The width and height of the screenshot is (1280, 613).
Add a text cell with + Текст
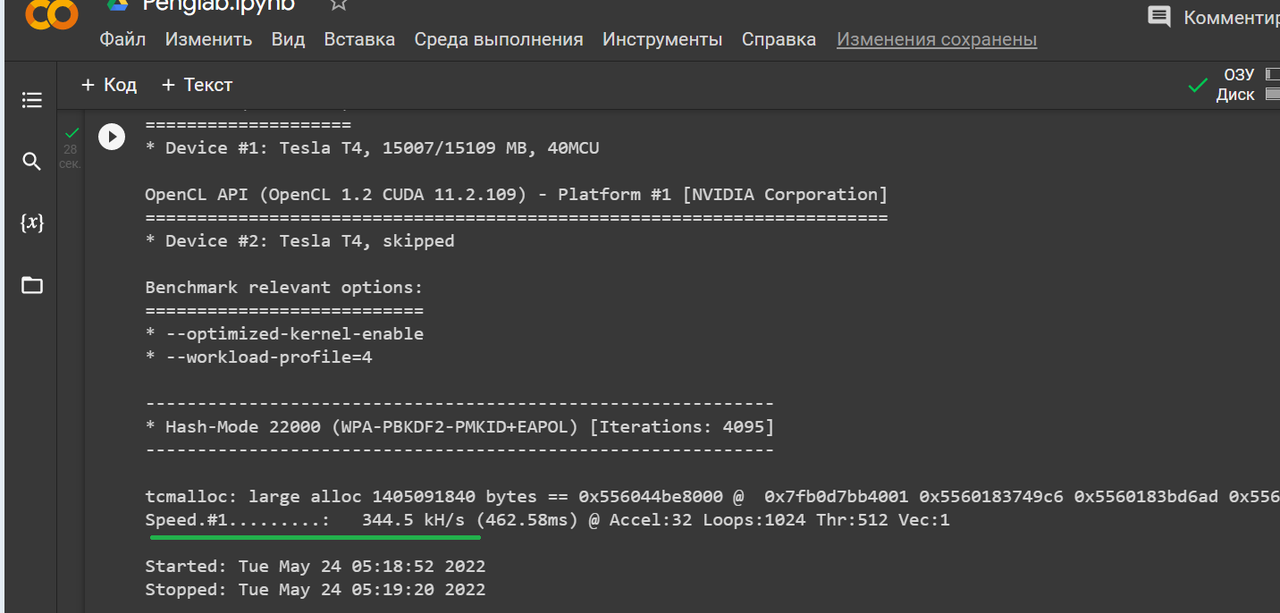197,85
